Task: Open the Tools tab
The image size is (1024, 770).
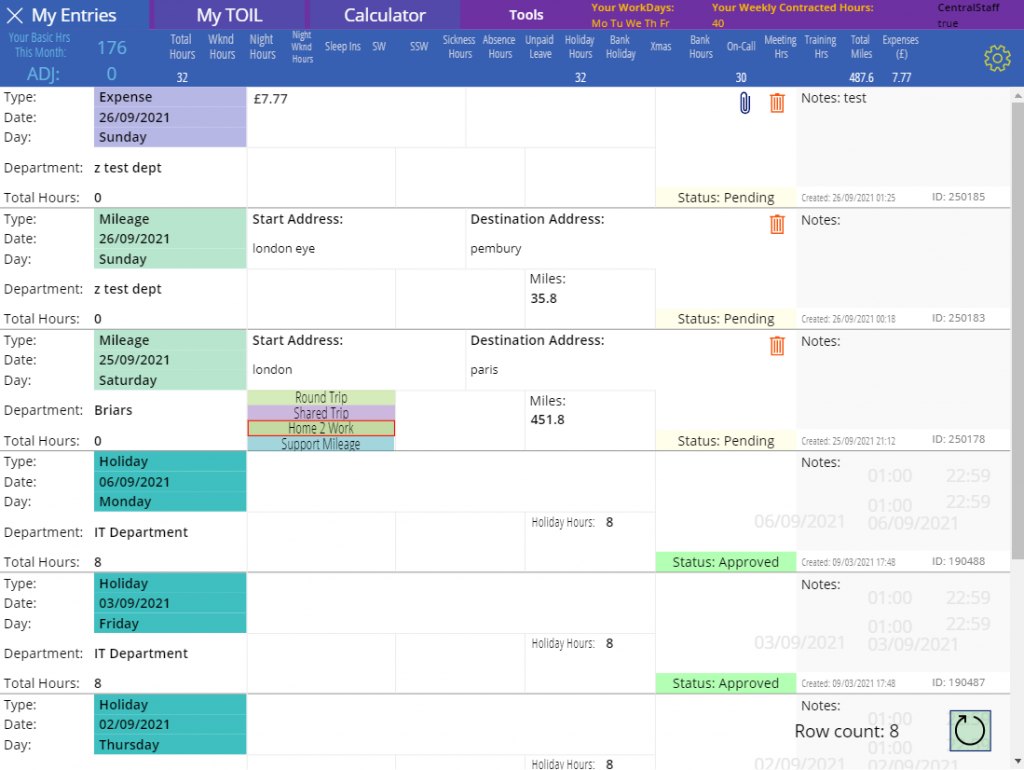Action: [x=526, y=15]
